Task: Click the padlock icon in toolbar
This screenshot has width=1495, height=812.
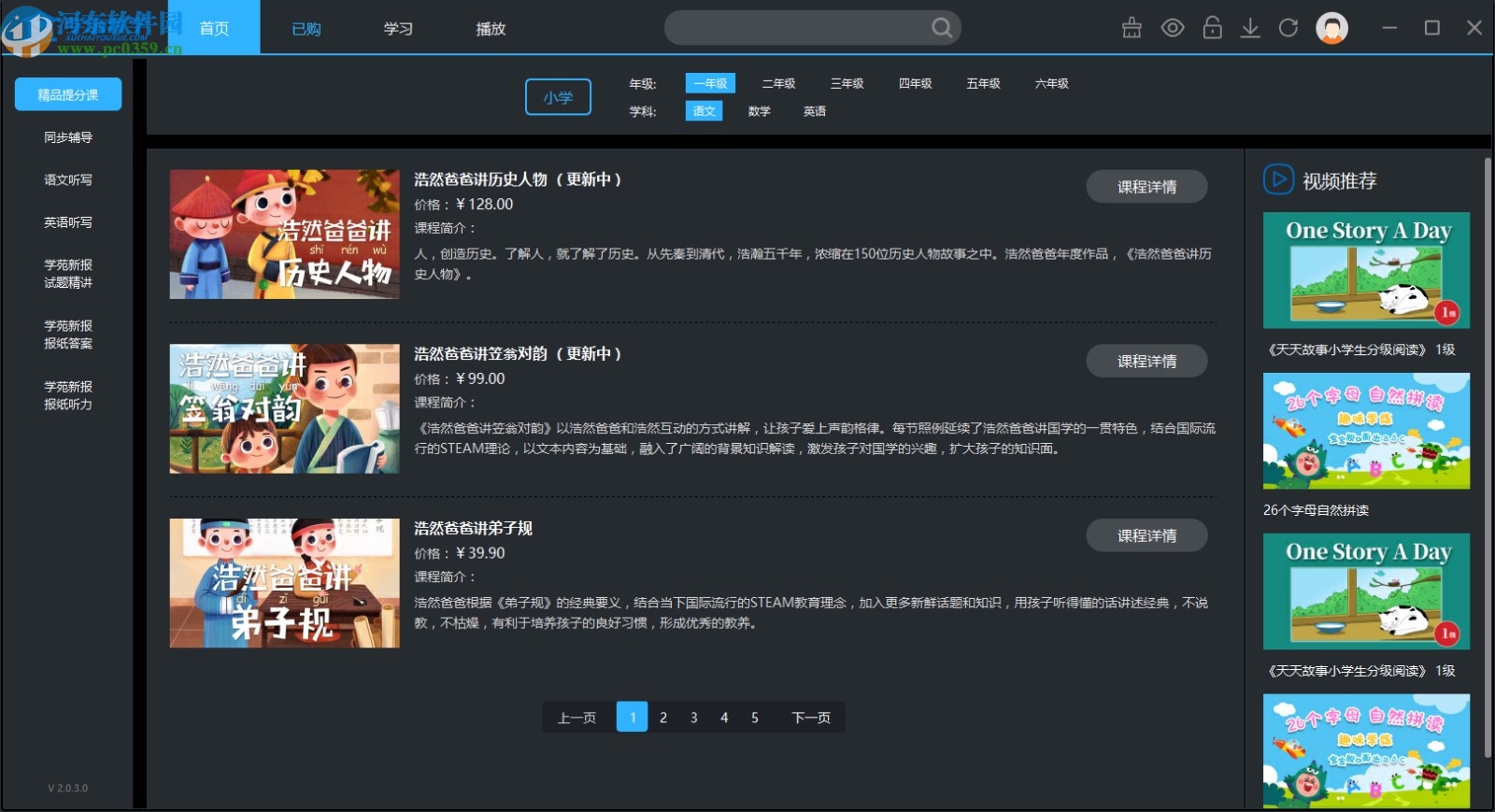Action: pos(1212,28)
